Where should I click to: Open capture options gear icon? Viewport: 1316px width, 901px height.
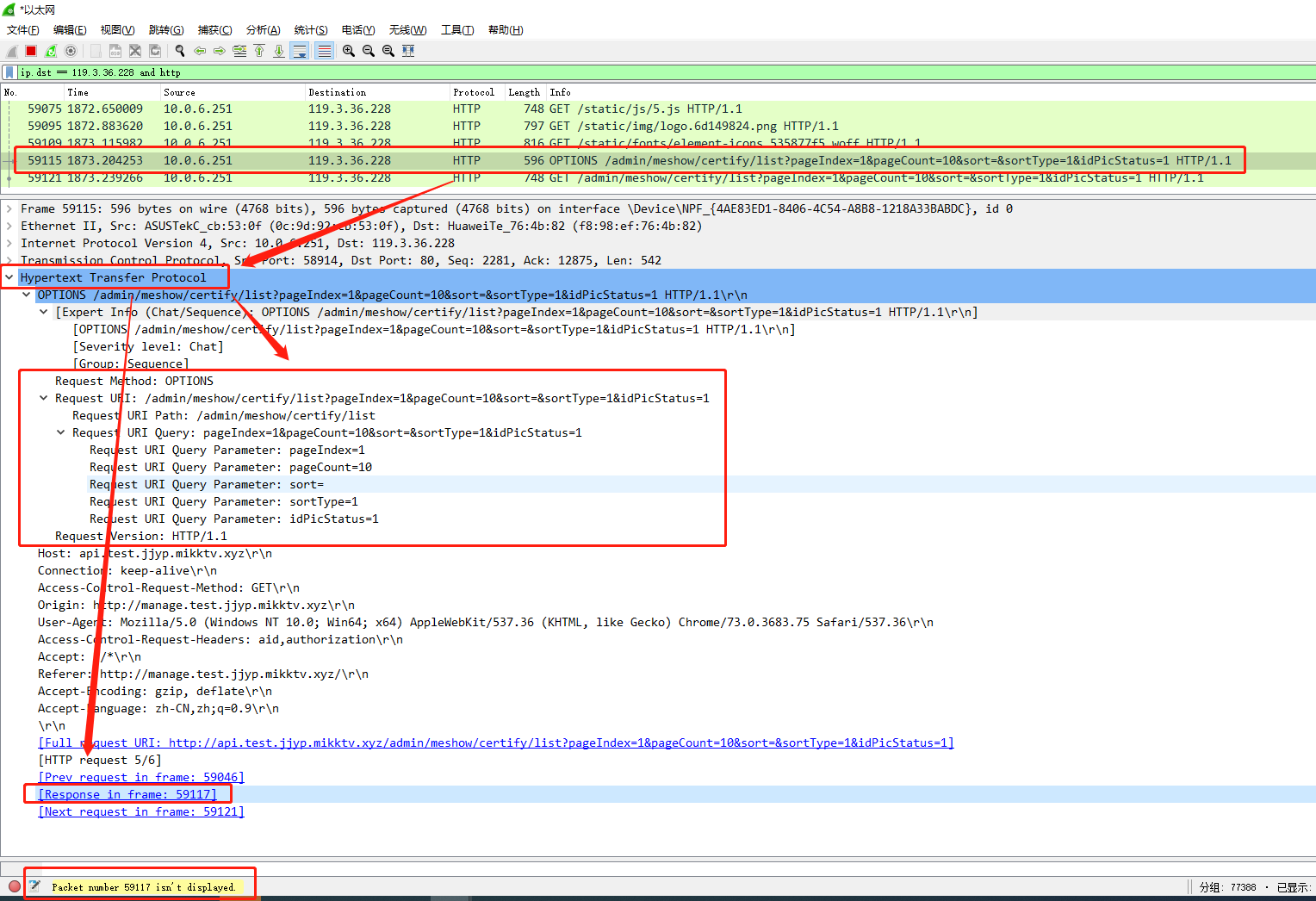(x=71, y=51)
